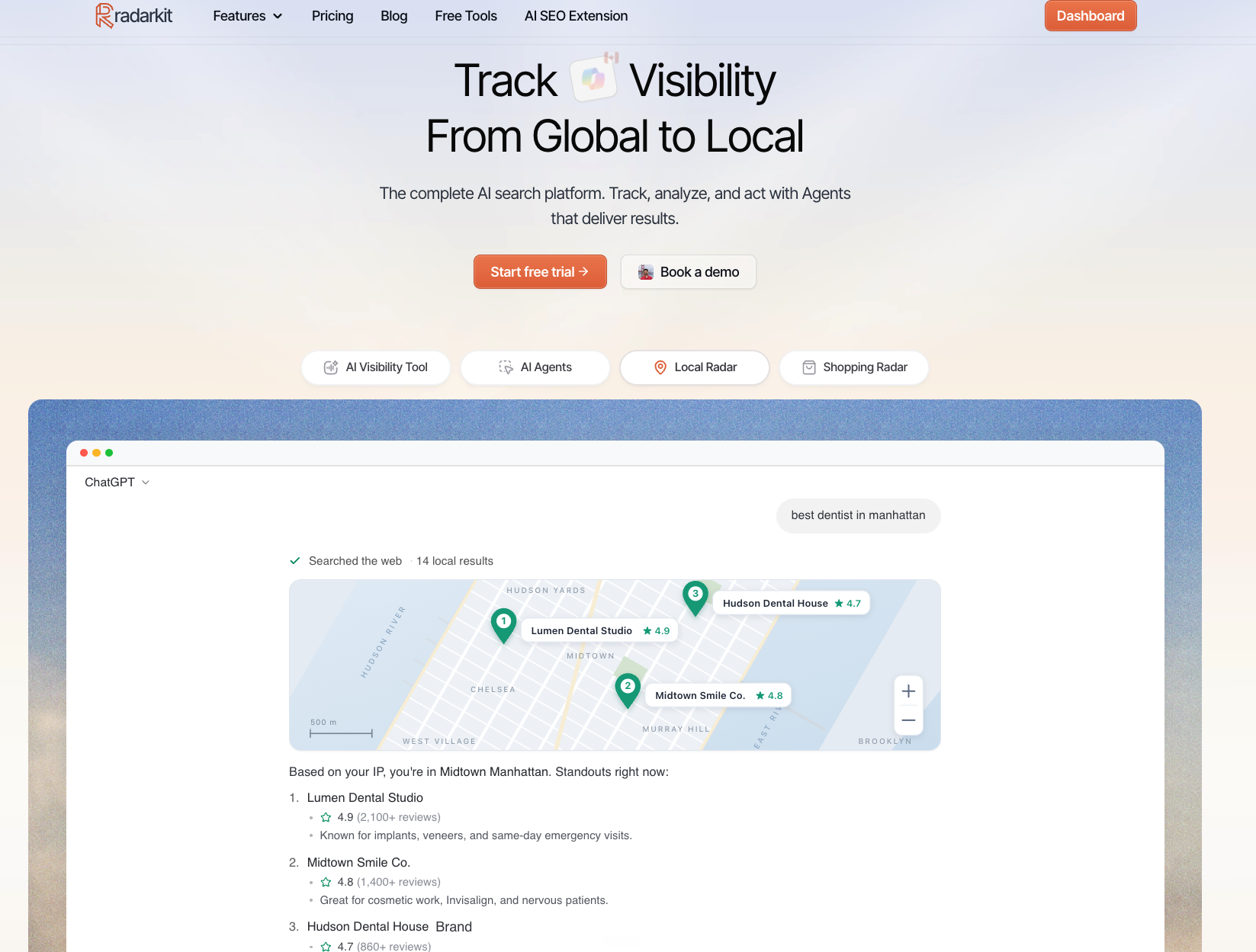This screenshot has height=952, width=1256.
Task: Switch to the AI Agents tab
Action: (x=535, y=367)
